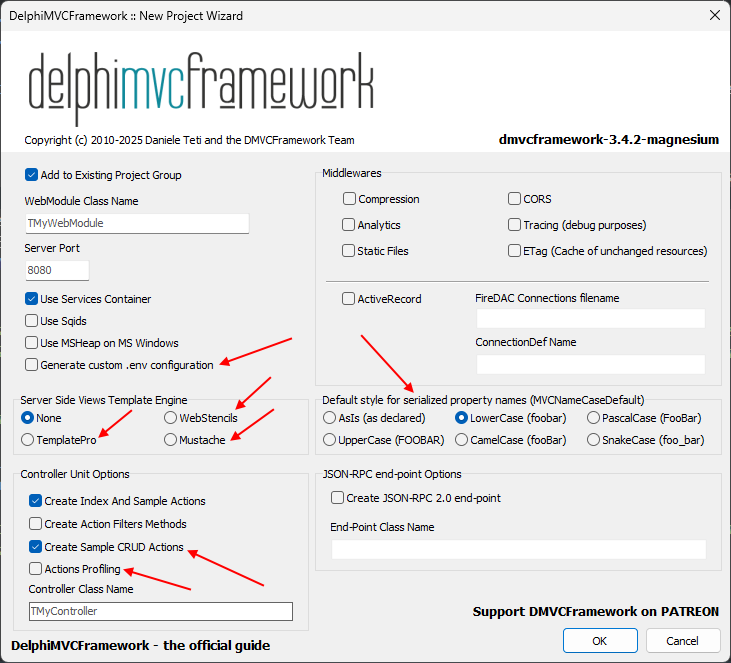Viewport: 731px width, 663px height.
Task: Open Support DMVCFramework on PATREON link
Action: (x=596, y=612)
